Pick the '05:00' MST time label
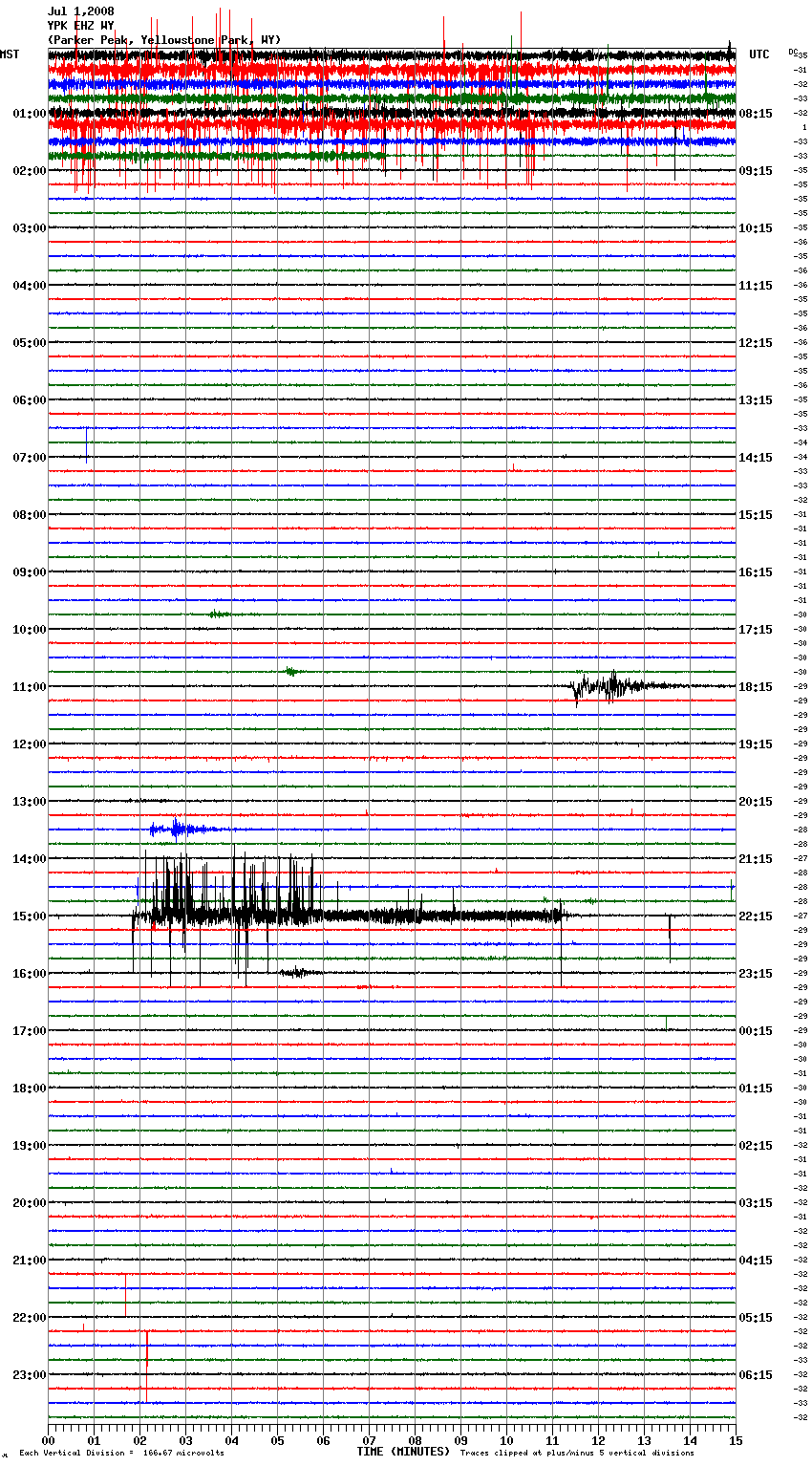The height and width of the screenshot is (1466, 812). 29,343
